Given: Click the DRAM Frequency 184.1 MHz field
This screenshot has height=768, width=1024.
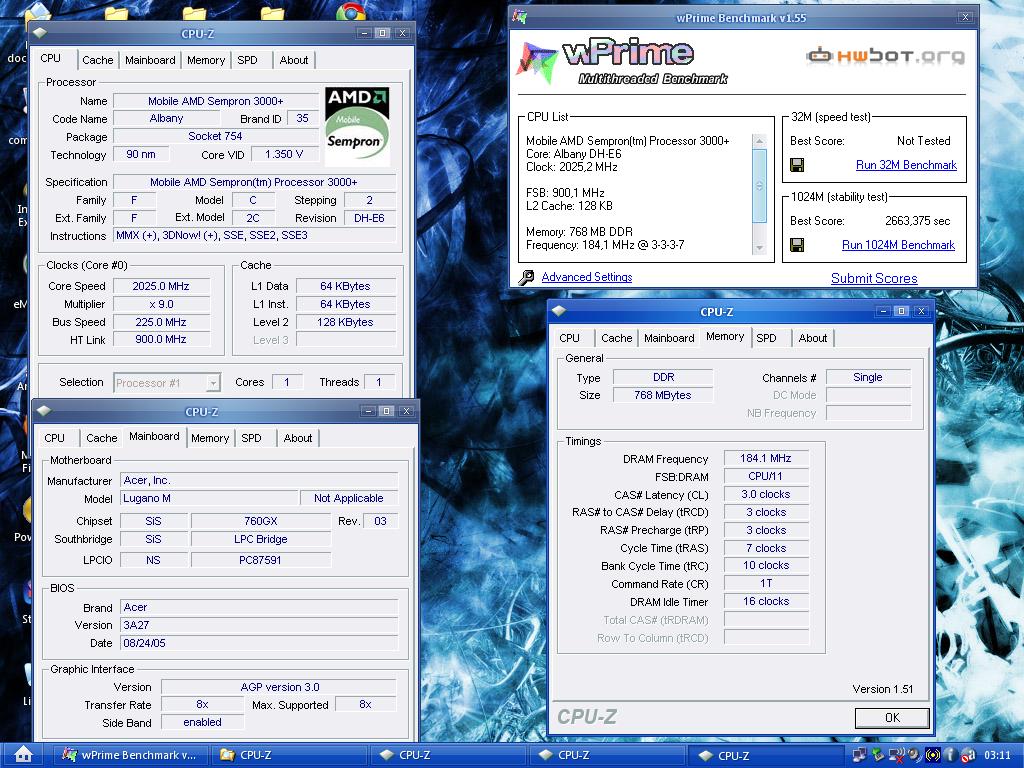Looking at the screenshot, I should (x=766, y=458).
